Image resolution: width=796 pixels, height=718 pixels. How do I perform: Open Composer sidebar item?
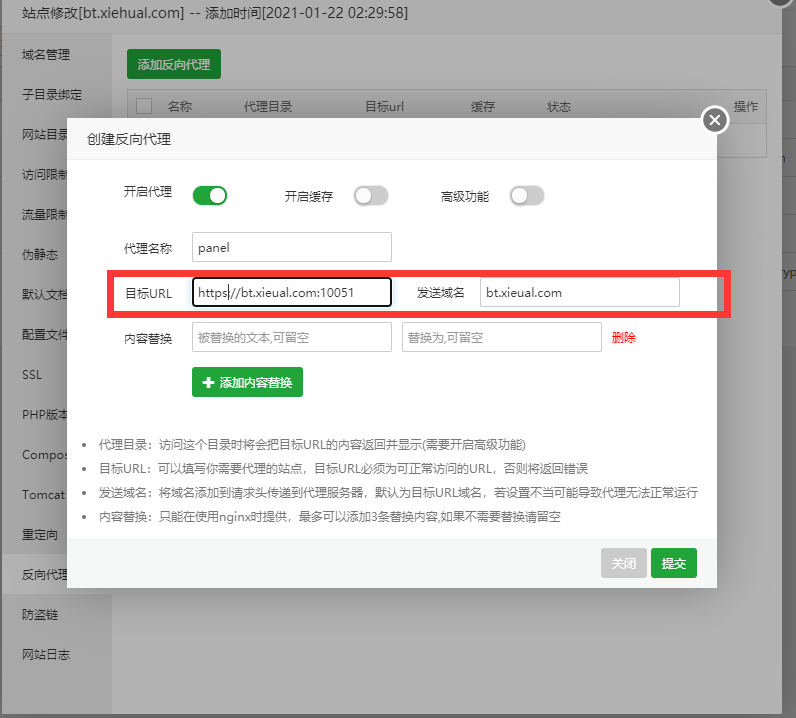(45, 454)
